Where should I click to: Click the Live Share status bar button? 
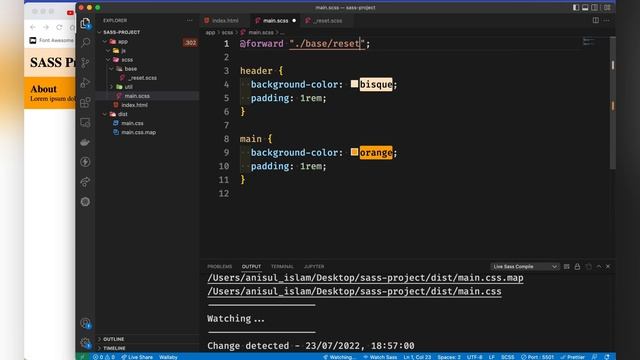pyautogui.click(x=137, y=357)
